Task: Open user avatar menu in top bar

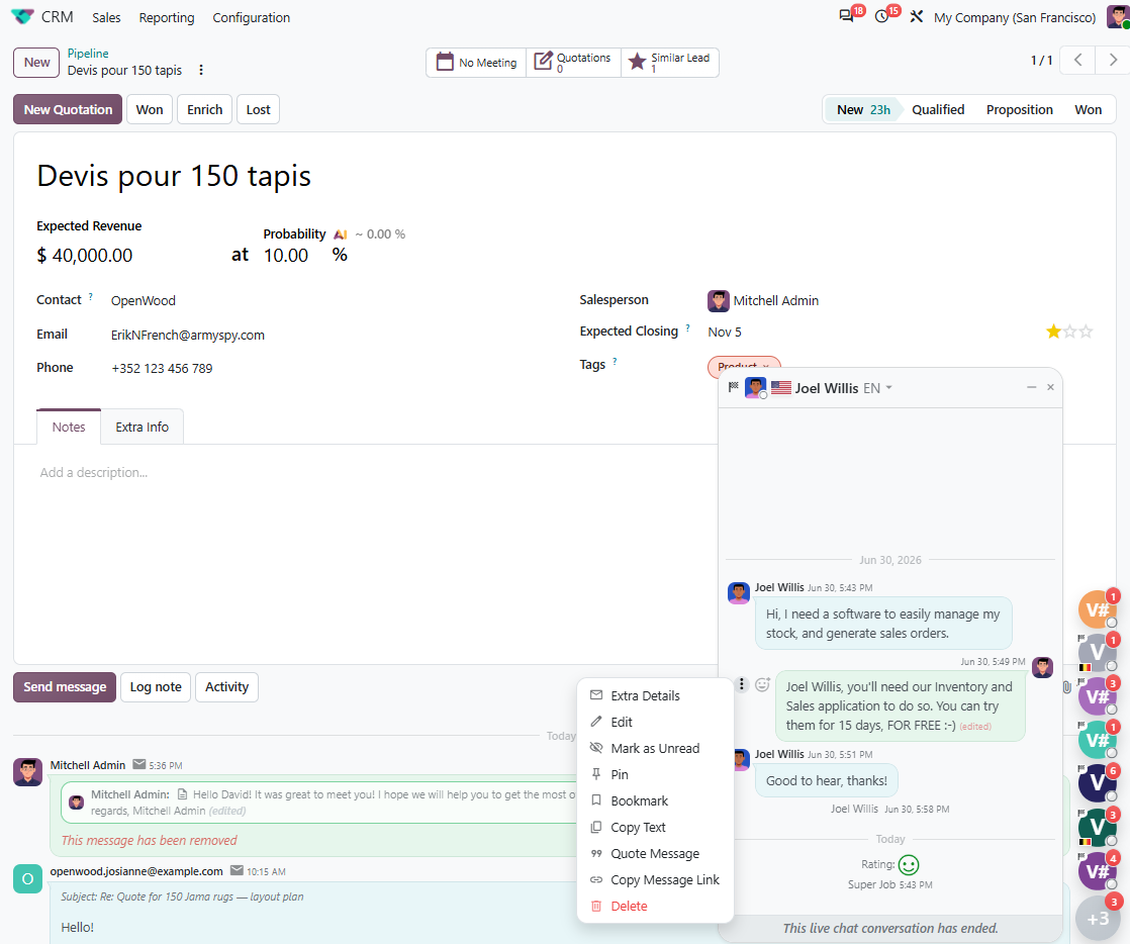Action: 1118,17
